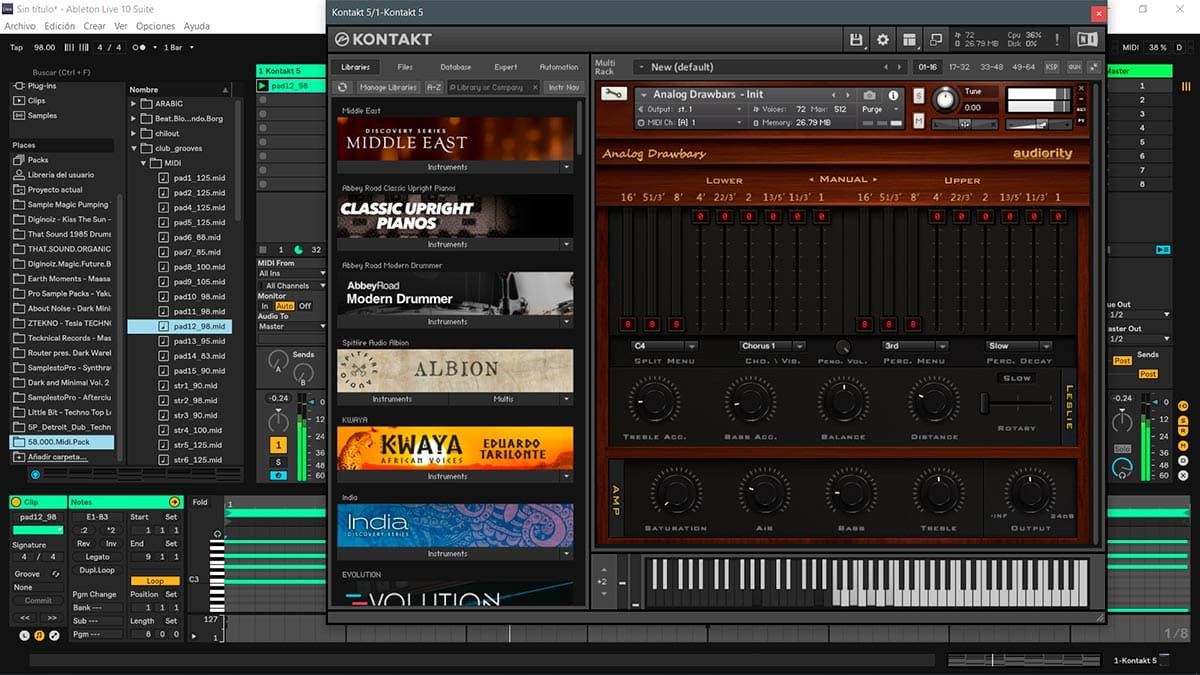Click Add folder entry in Places
The image size is (1200, 675).
(52, 456)
